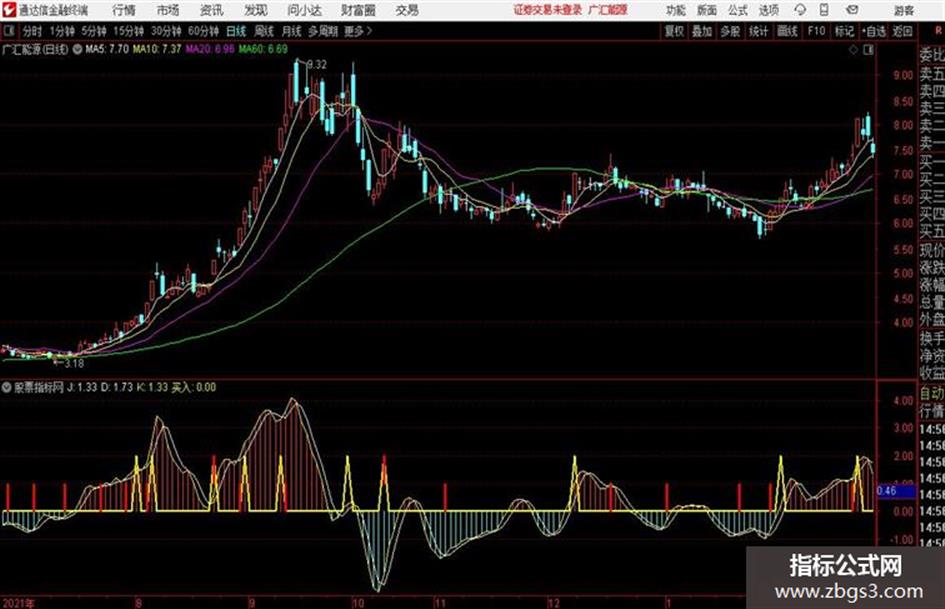945x609 pixels.
Task: Click the 统计 statistics button
Action: tap(759, 31)
